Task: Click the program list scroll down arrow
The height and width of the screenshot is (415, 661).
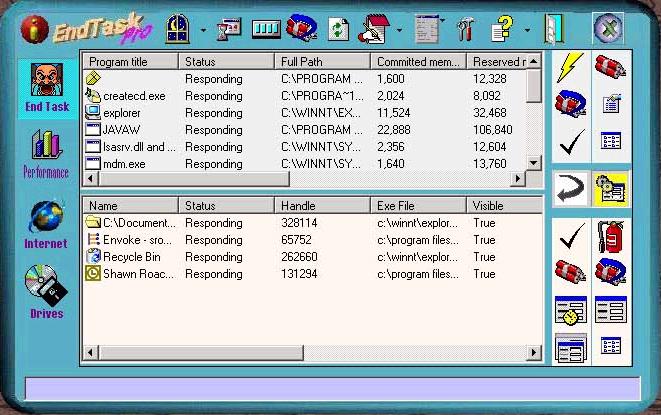Action: (x=534, y=163)
